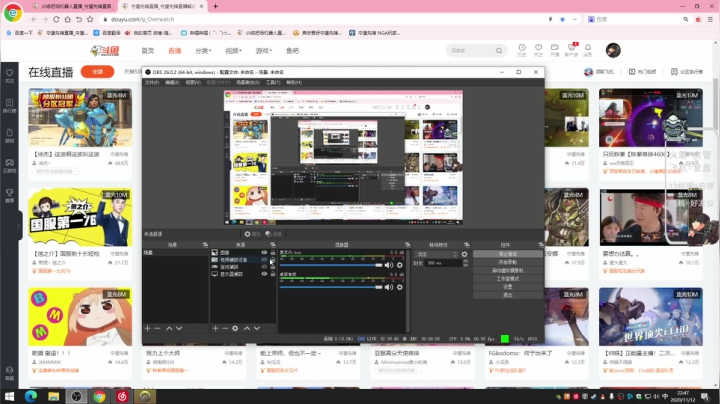Image resolution: width=720 pixels, height=404 pixels.
Task: Open a new browser tab
Action: point(215,6)
